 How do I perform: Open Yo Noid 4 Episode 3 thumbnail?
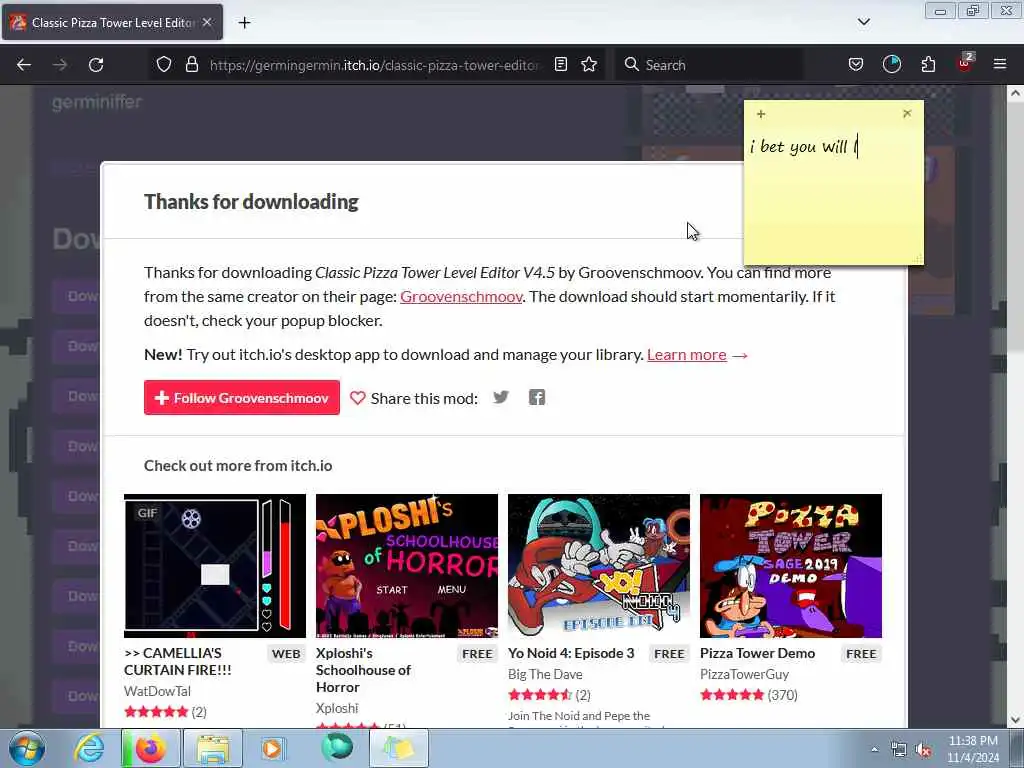(599, 566)
